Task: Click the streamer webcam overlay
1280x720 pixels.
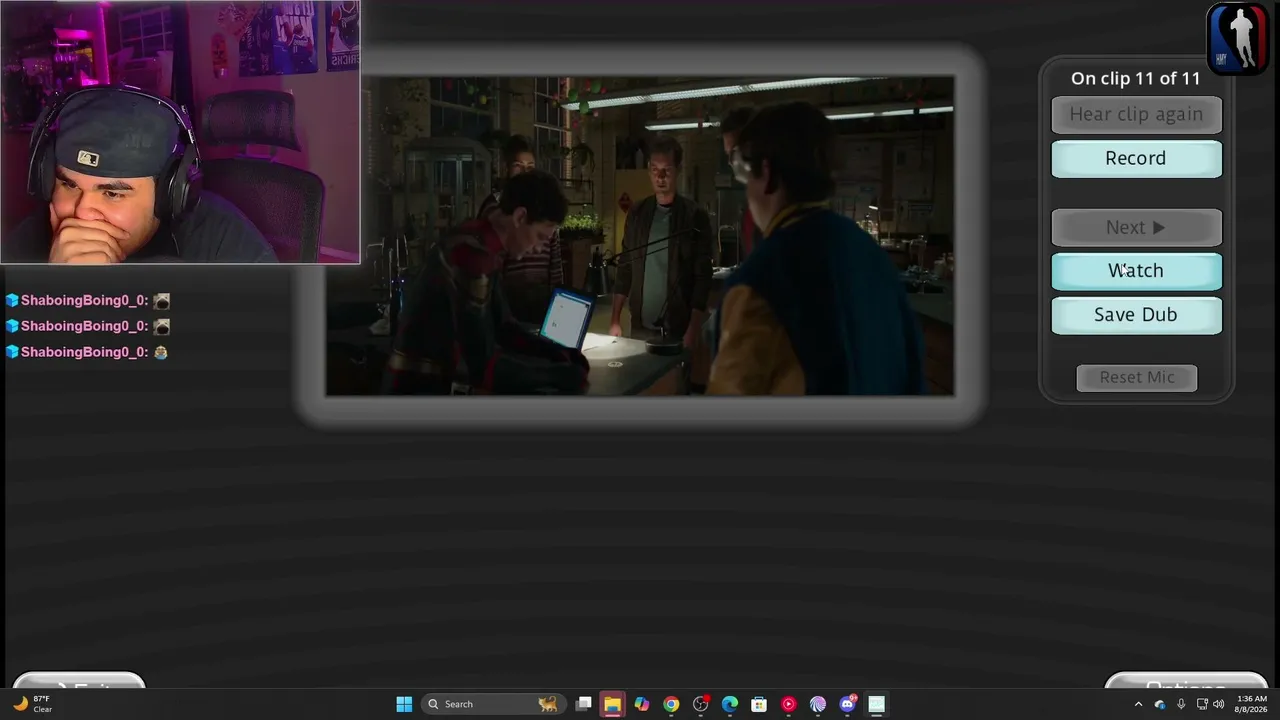Action: click(180, 132)
